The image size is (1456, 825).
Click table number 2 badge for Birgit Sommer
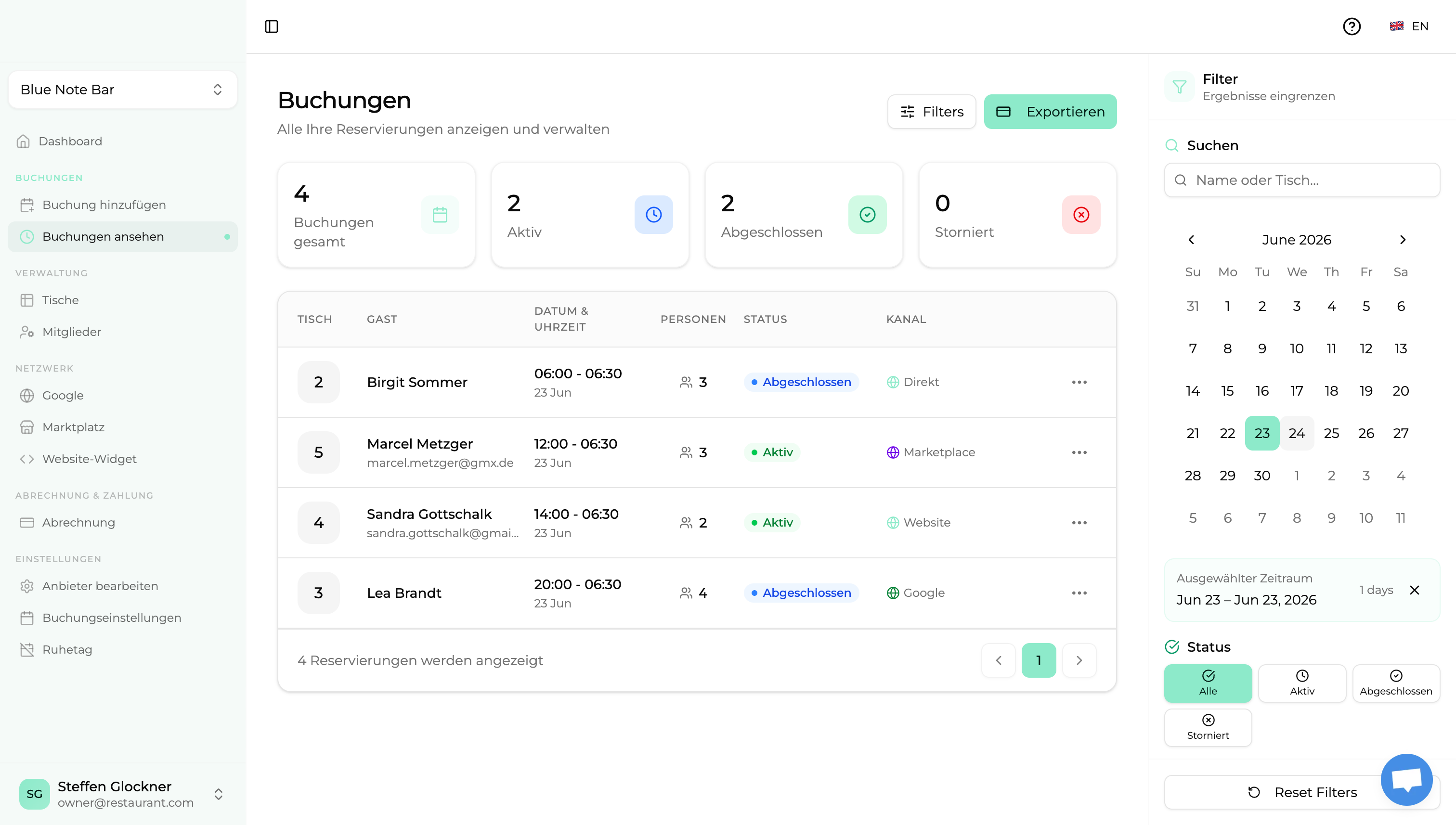click(319, 382)
